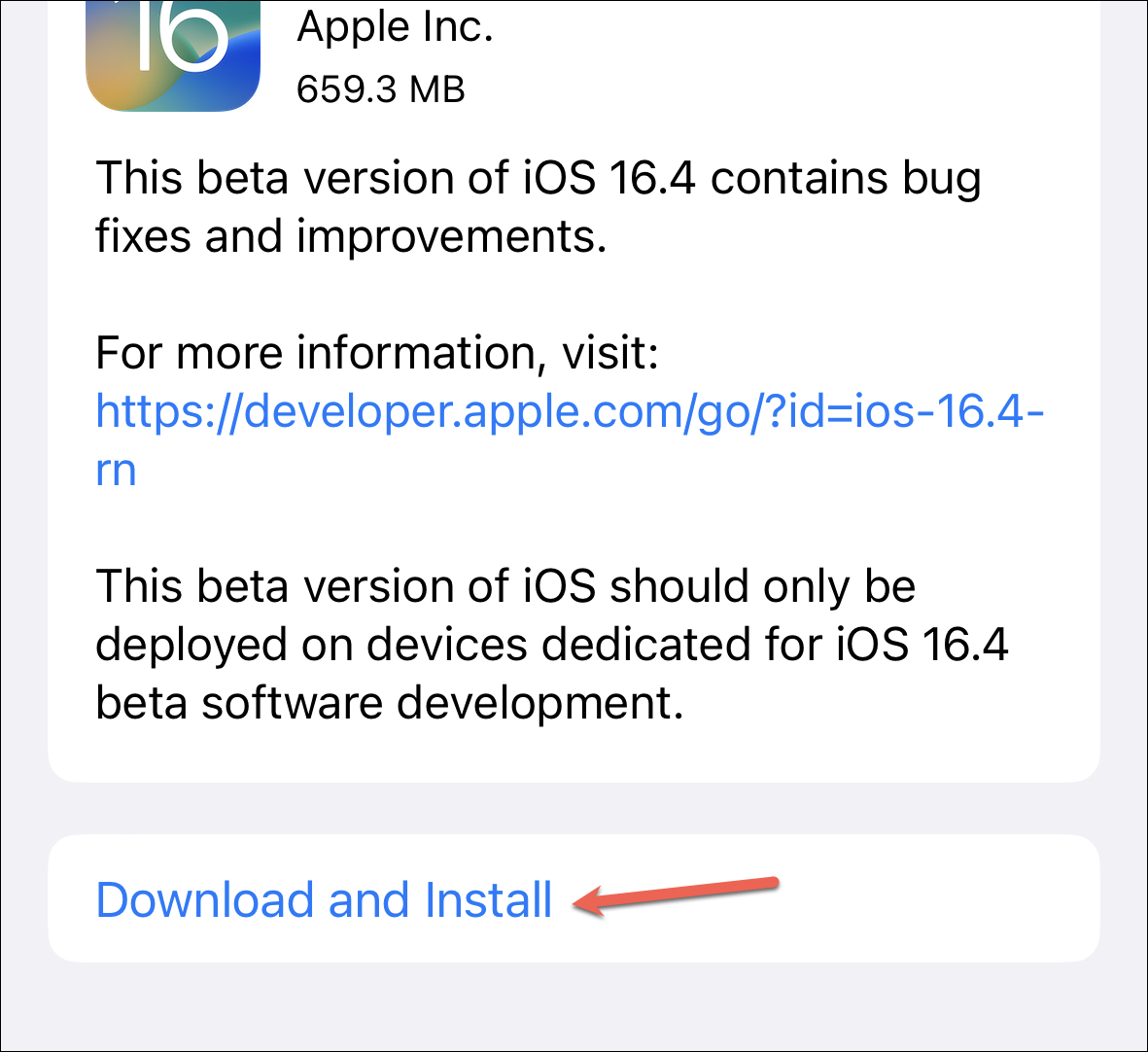Tap 'This beta version of iOS should' line
Viewport: 1148px width, 1052px height.
coord(505,586)
